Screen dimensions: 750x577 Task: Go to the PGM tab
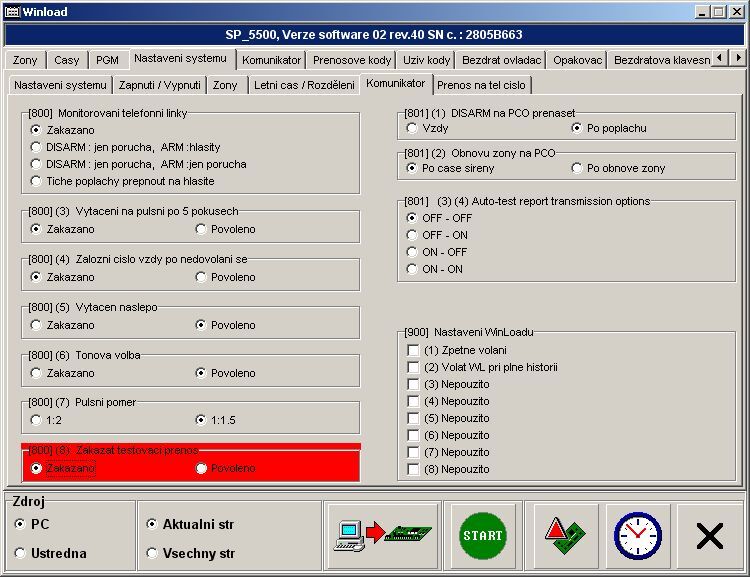(107, 60)
